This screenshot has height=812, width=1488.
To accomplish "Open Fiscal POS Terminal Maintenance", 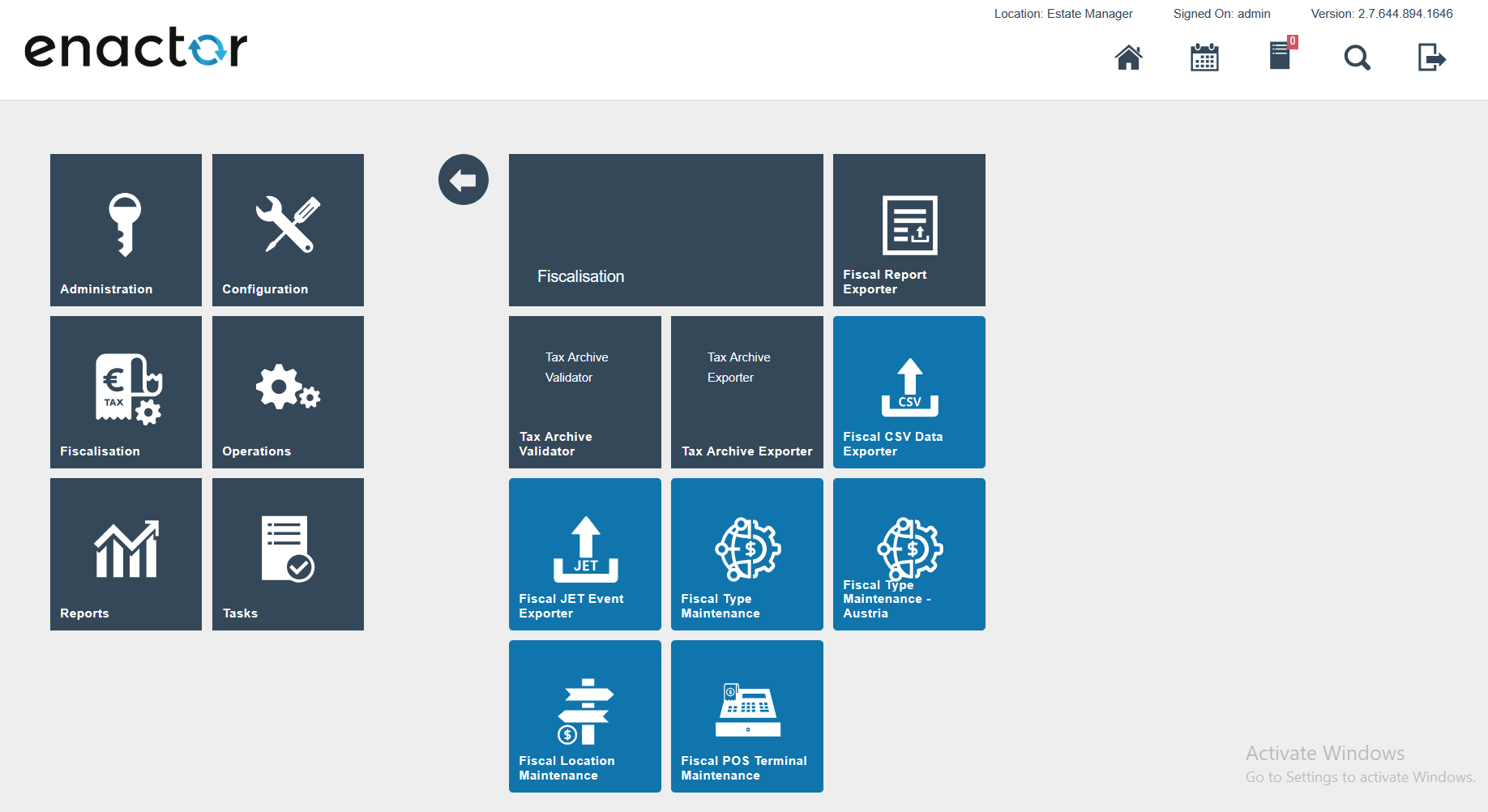I will 747,716.
